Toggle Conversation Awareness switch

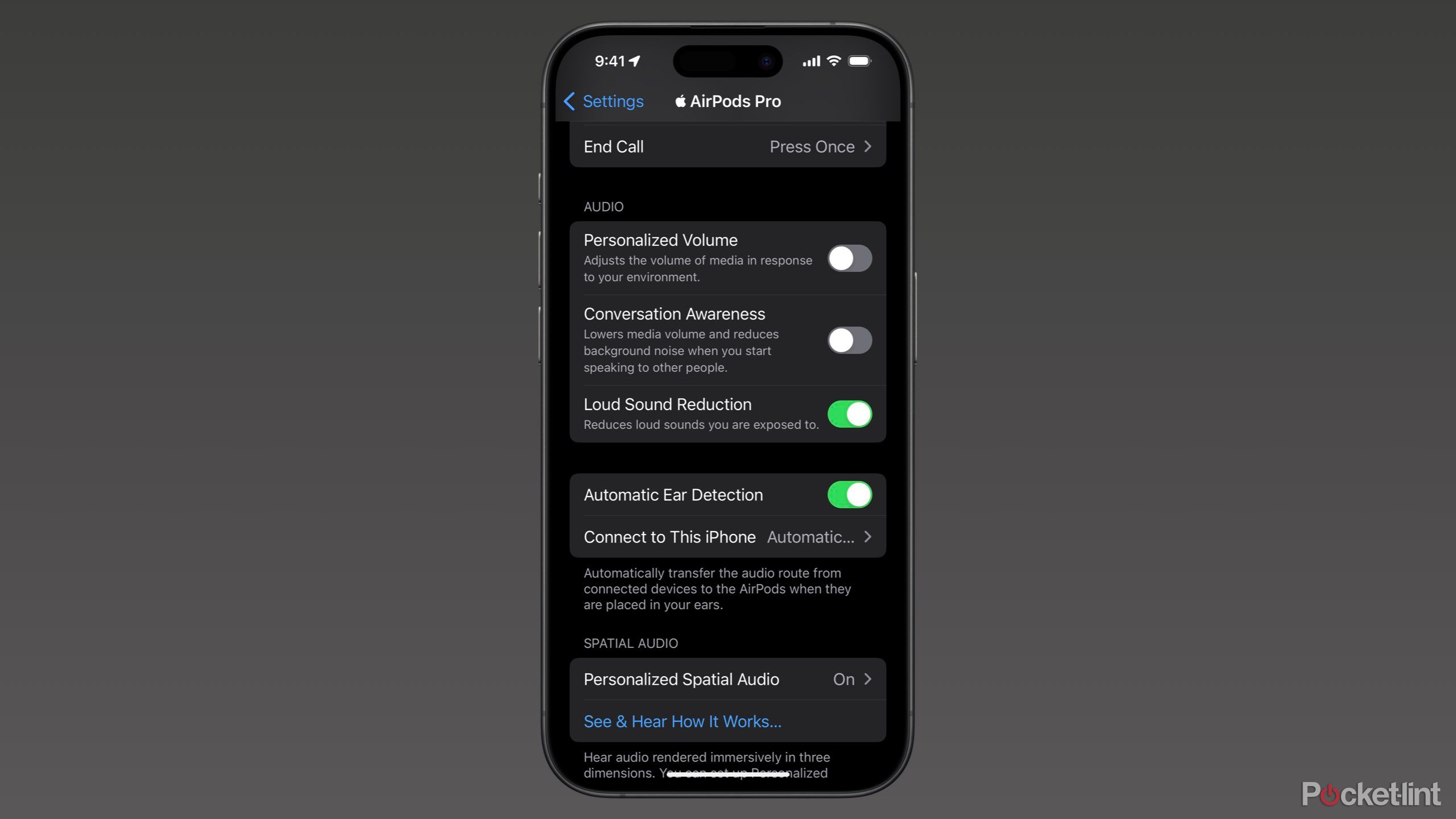click(848, 339)
